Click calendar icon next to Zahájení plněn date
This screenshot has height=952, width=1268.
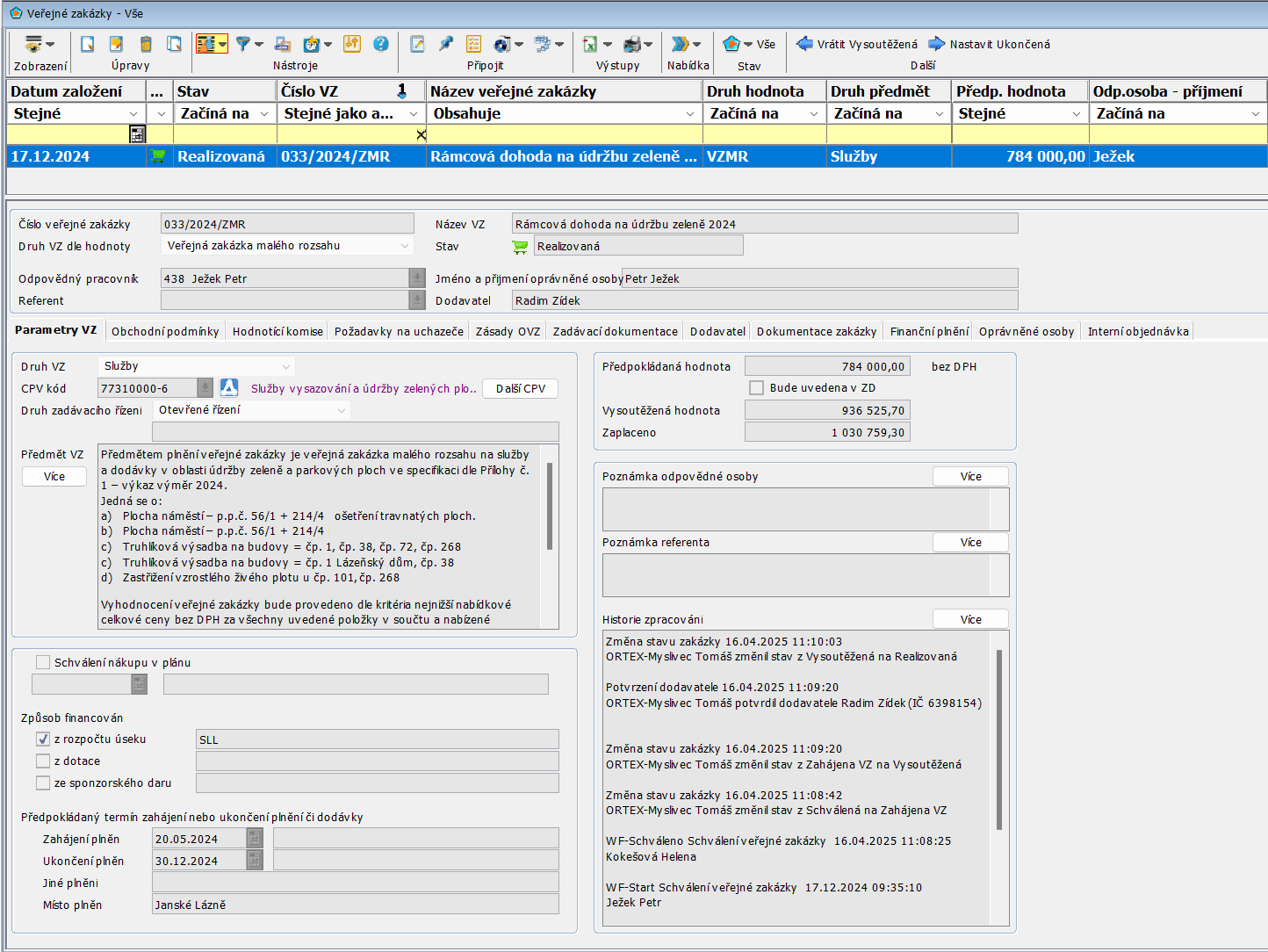pos(255,839)
